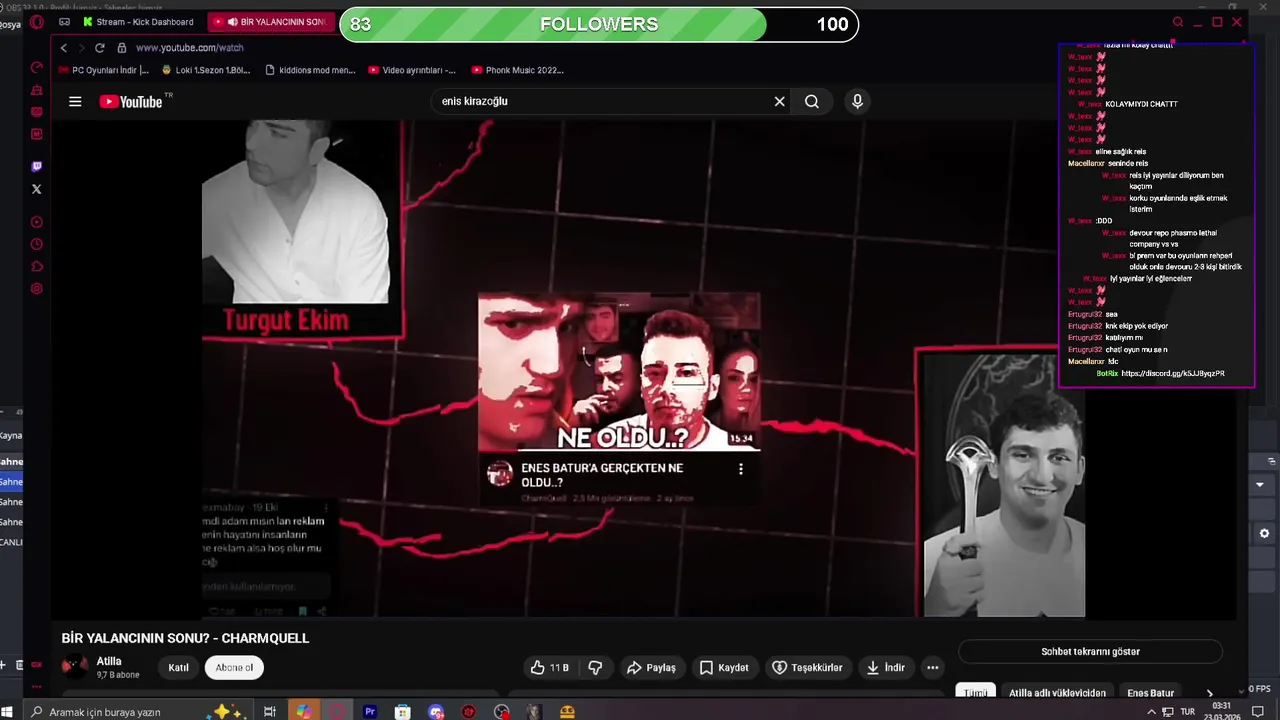Open the NE OLDU..? video thumbnail
The image size is (1280, 720).
(x=619, y=372)
